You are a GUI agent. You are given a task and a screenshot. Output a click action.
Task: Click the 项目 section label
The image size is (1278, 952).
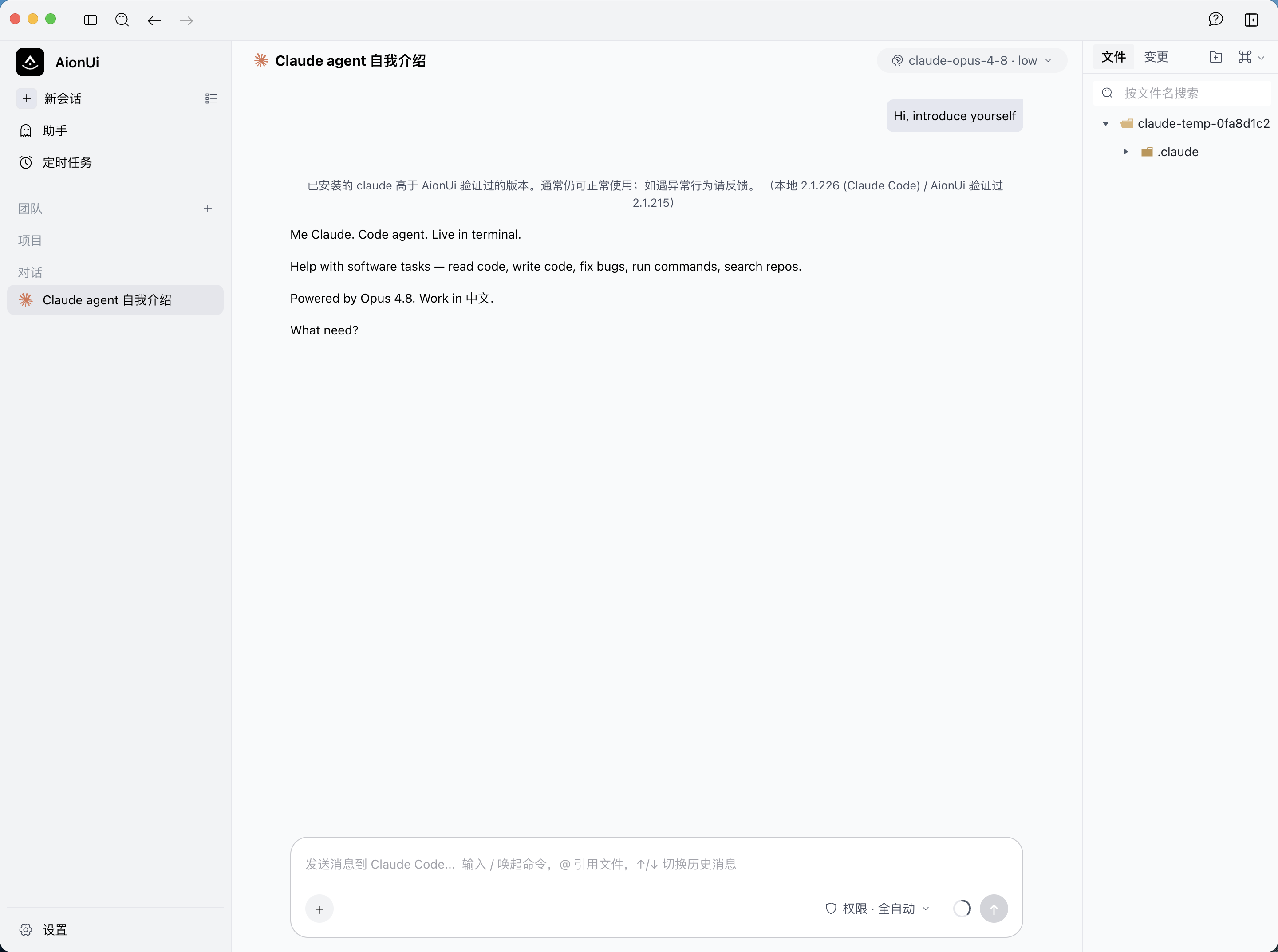point(30,240)
